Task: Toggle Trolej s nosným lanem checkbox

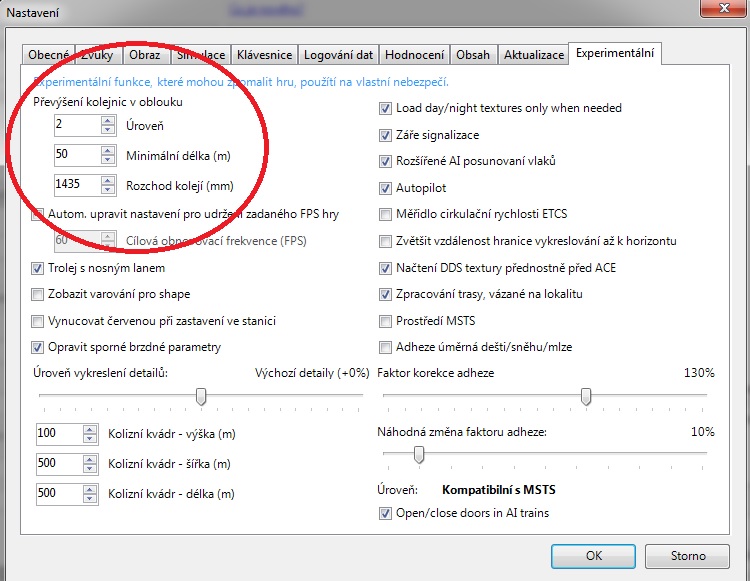Action: tap(38, 268)
